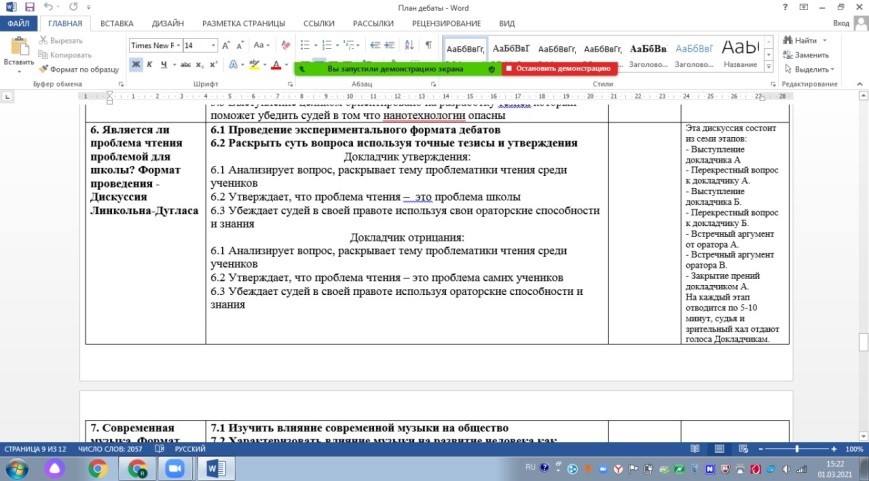
Task: Increase the font size
Action: (226, 45)
